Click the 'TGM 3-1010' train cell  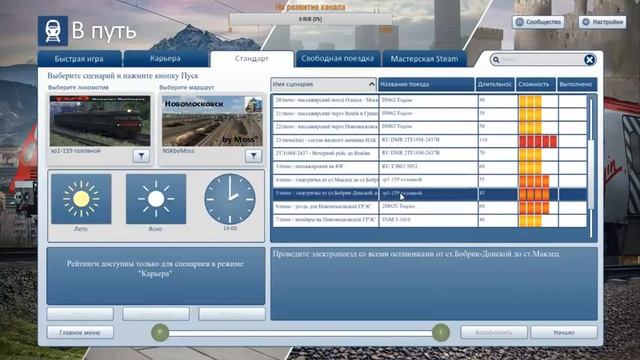(396, 220)
